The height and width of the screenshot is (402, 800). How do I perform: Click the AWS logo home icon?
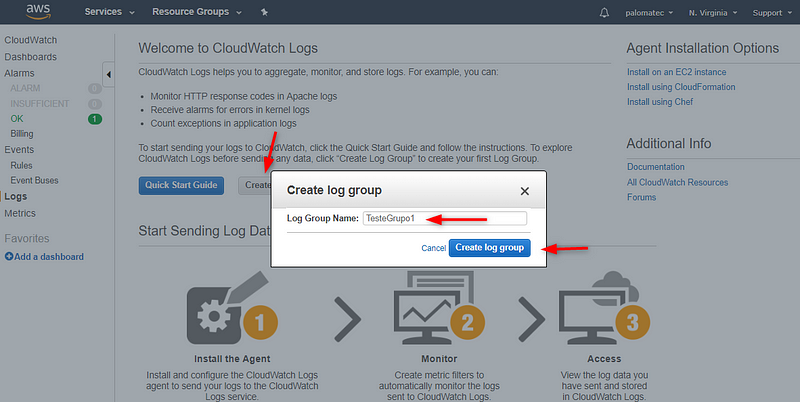click(x=38, y=11)
